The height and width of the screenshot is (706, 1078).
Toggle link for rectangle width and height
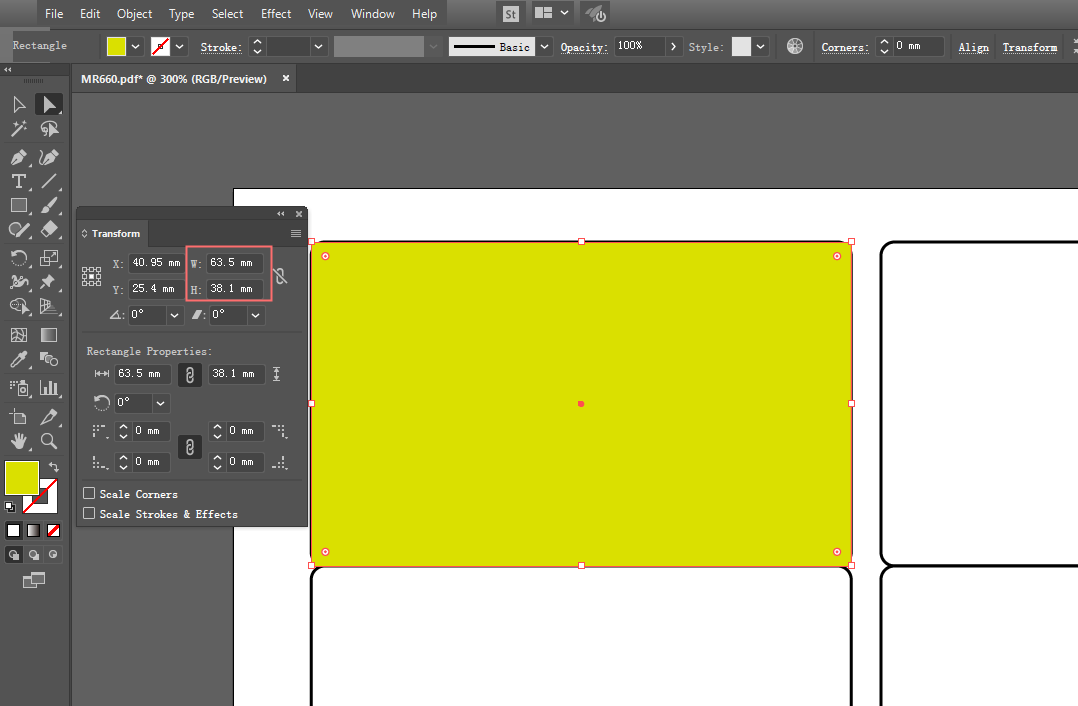point(190,375)
